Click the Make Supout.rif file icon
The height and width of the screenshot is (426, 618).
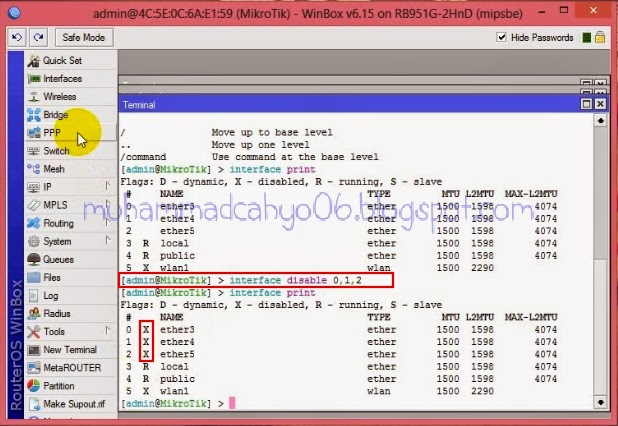[x=34, y=404]
